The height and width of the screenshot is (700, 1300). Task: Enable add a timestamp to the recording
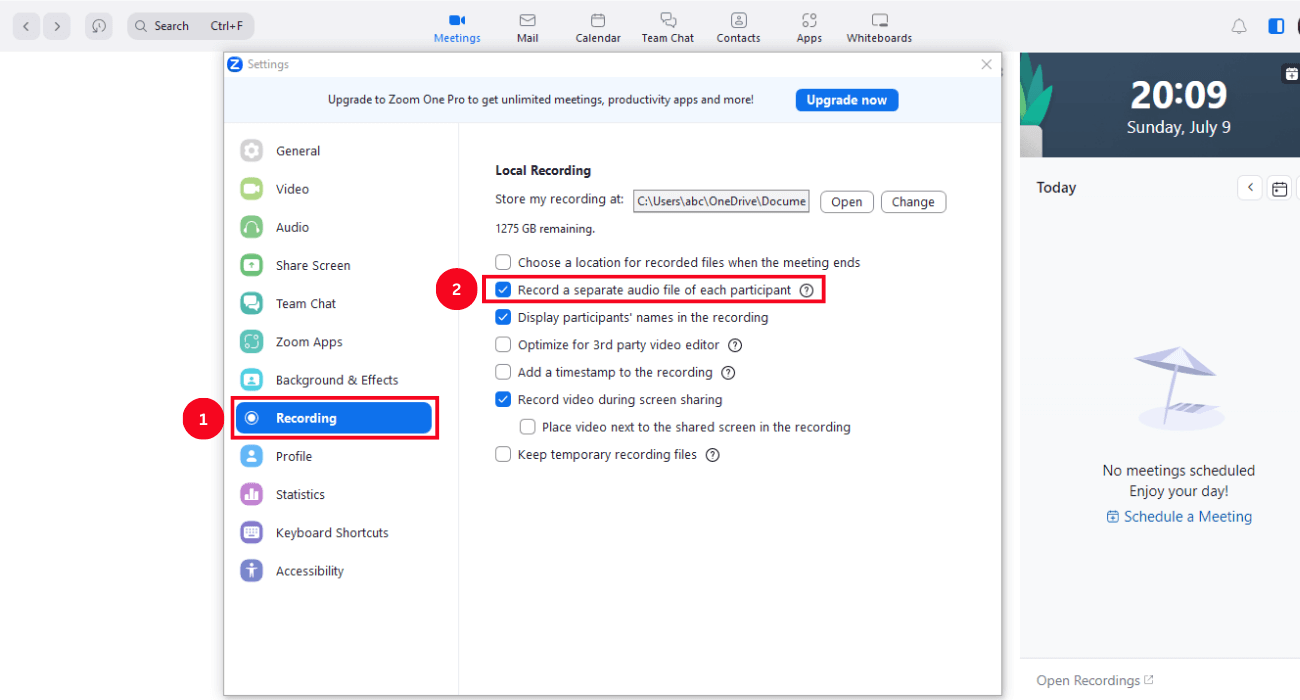[x=503, y=372]
